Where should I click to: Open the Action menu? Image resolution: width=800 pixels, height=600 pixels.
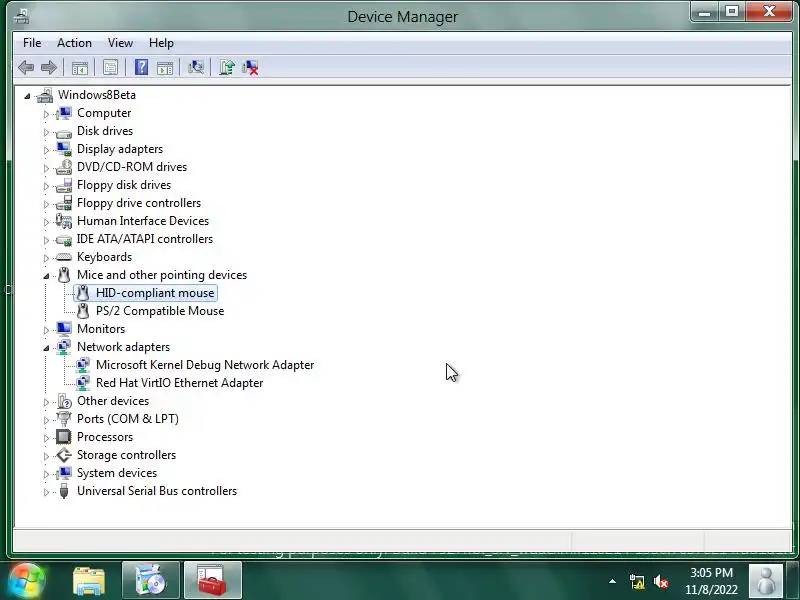coord(74,43)
